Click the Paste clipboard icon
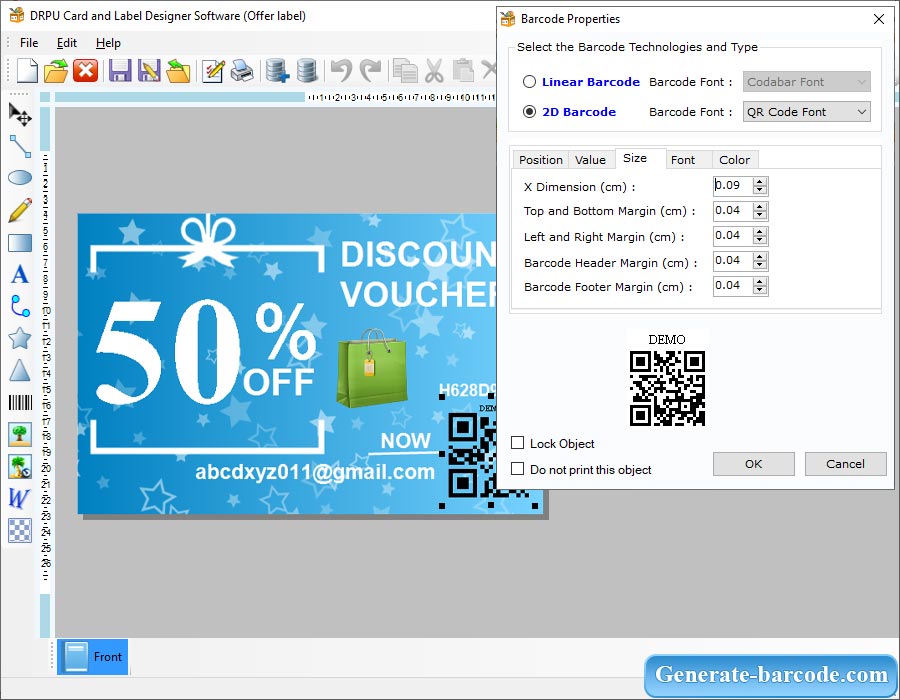This screenshot has width=900, height=700. pos(463,71)
